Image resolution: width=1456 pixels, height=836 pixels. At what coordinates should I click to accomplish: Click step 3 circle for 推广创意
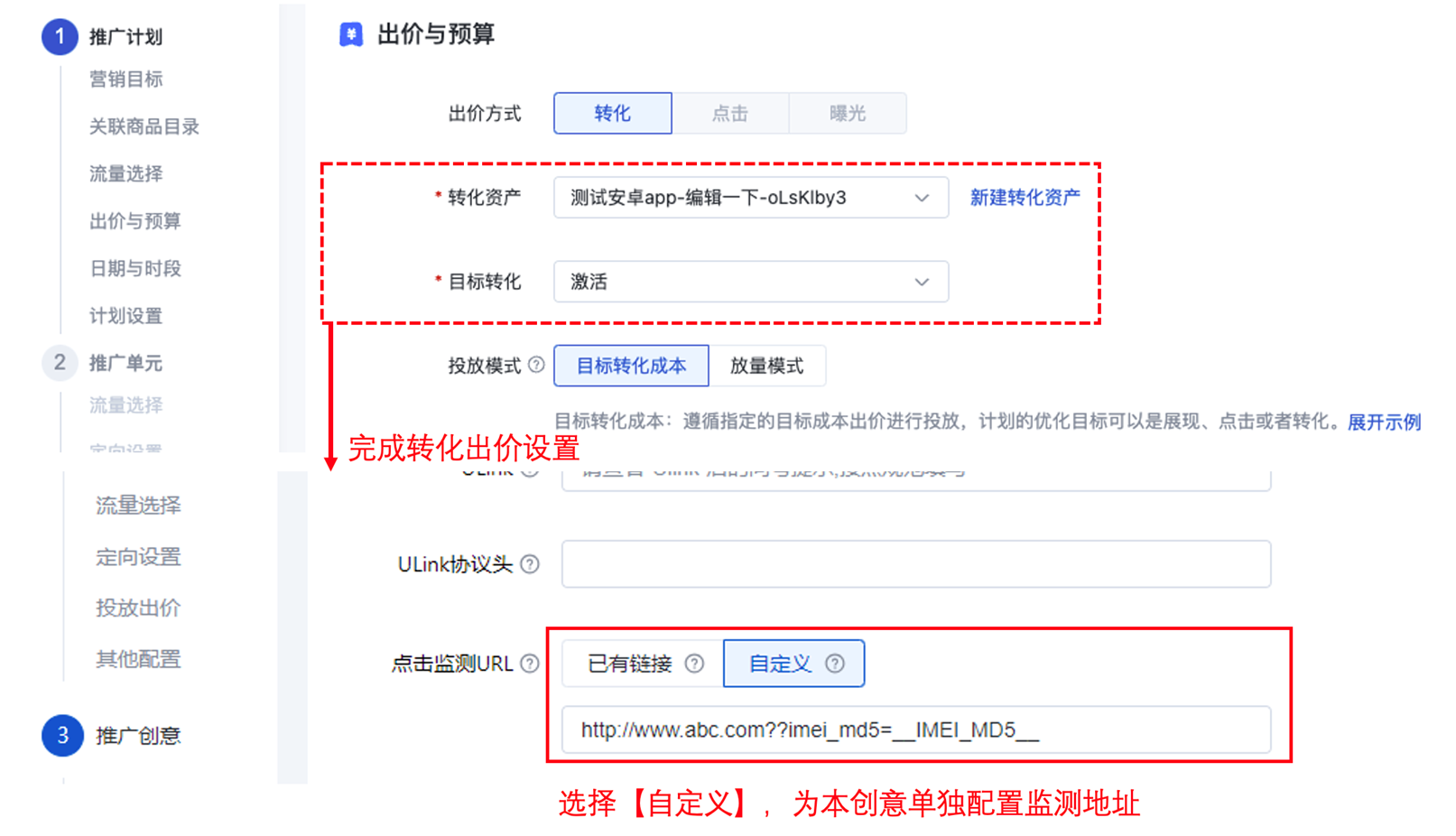(62, 735)
